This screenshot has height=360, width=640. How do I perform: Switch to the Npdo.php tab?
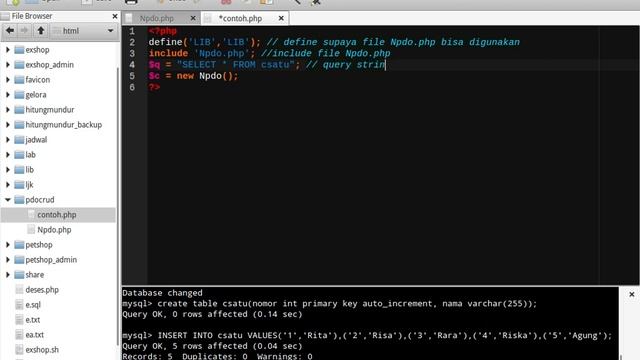click(157, 18)
